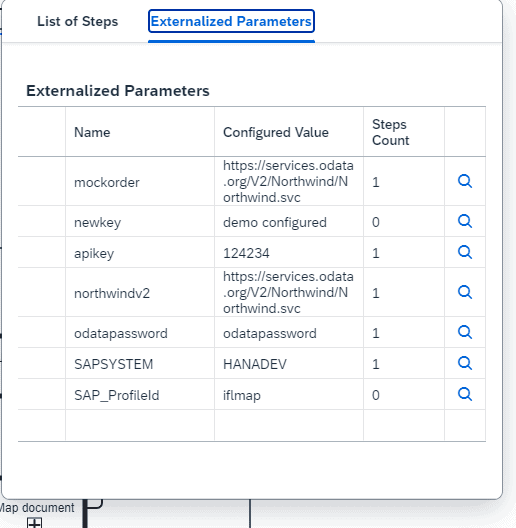Select the mockorder parameter name
This screenshot has width=516, height=528.
tap(106, 183)
